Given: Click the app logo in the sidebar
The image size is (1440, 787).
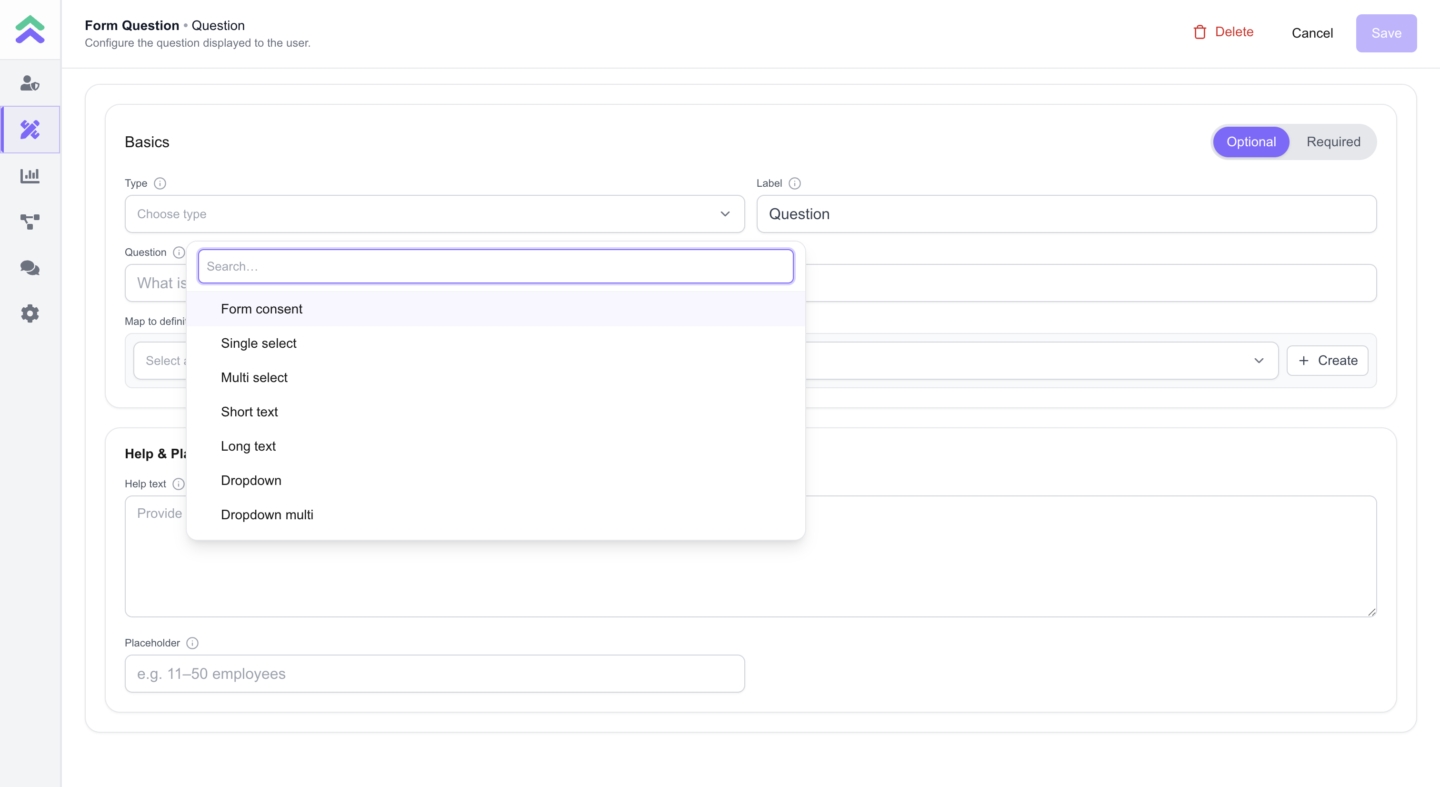Looking at the screenshot, I should (x=30, y=30).
